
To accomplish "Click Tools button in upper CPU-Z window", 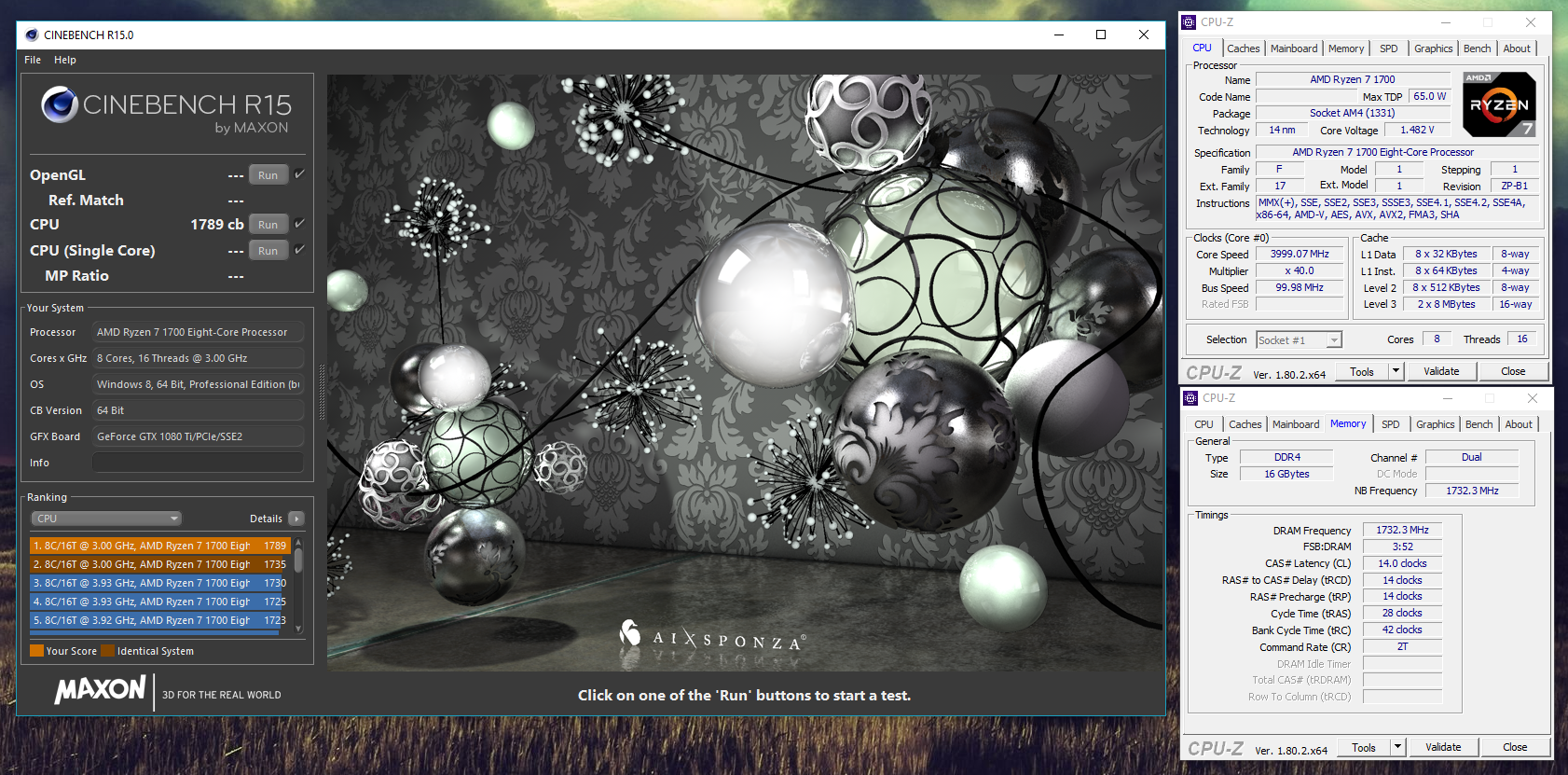I will [1362, 371].
